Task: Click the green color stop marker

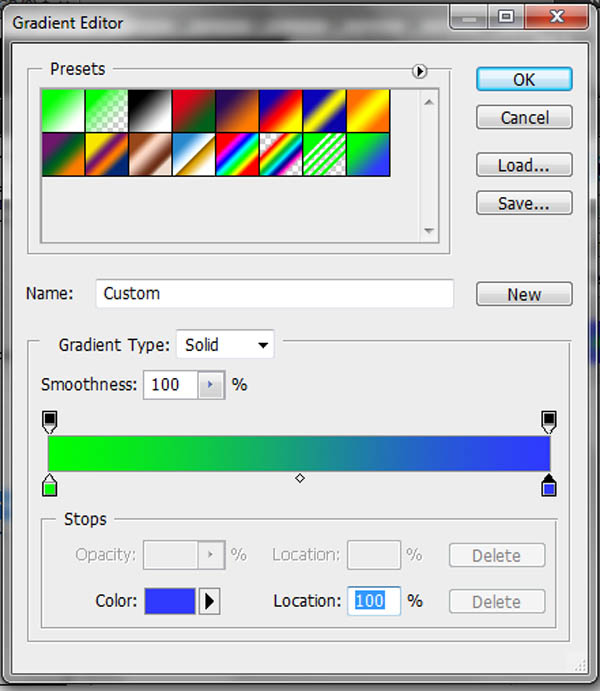Action: (50, 488)
